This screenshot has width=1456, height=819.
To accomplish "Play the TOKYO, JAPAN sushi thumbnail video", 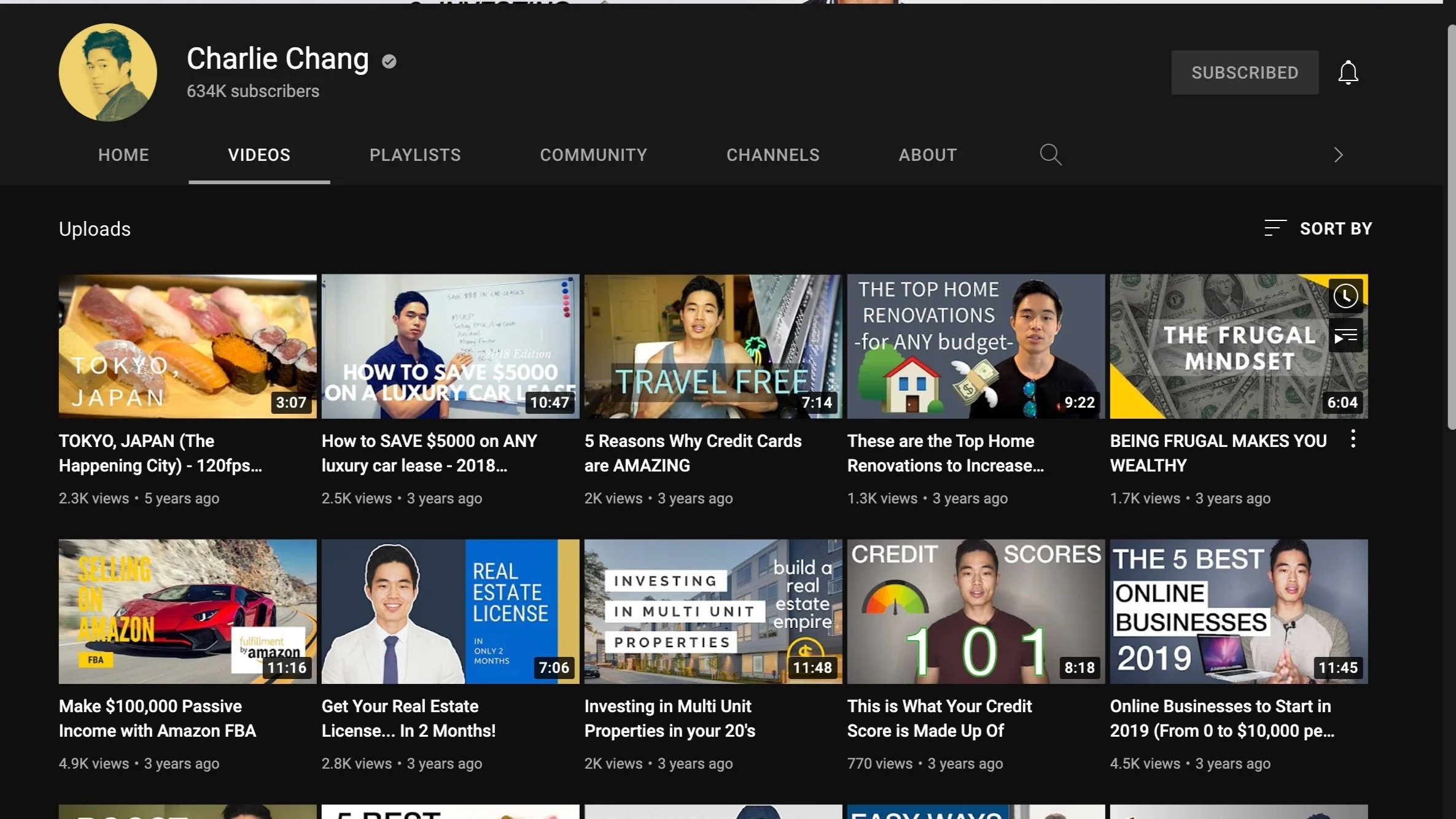I will 187,346.
